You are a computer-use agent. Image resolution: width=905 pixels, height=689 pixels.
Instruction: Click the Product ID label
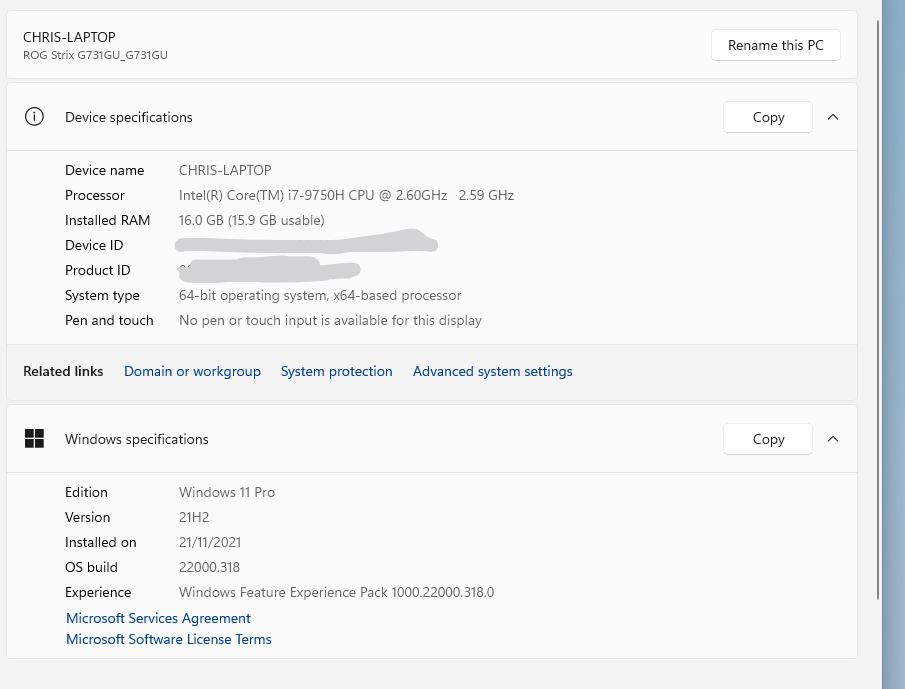pos(98,270)
